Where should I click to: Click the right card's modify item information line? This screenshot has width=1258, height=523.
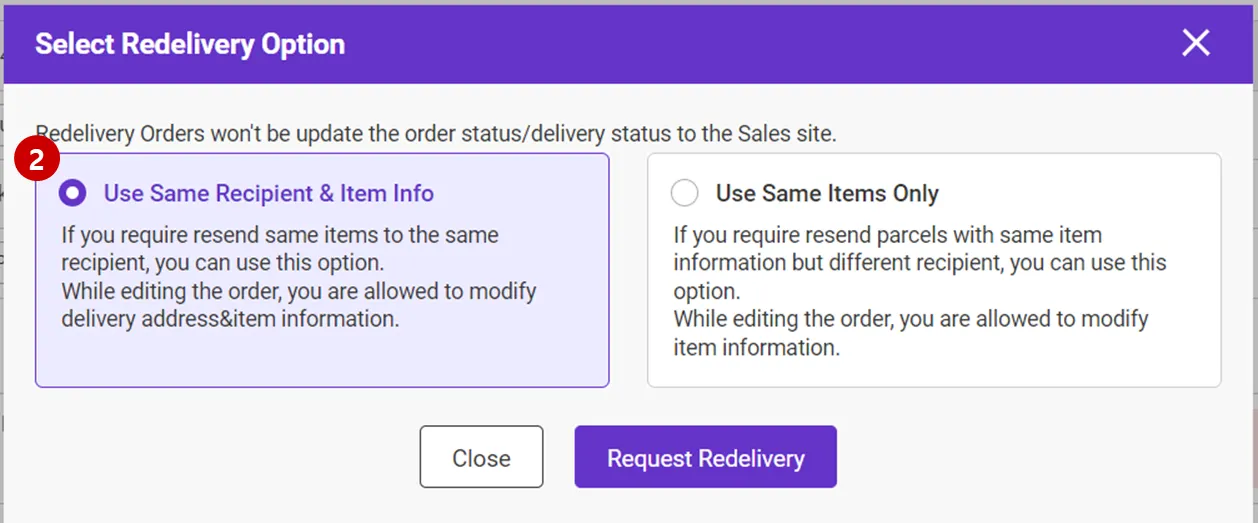[756, 347]
